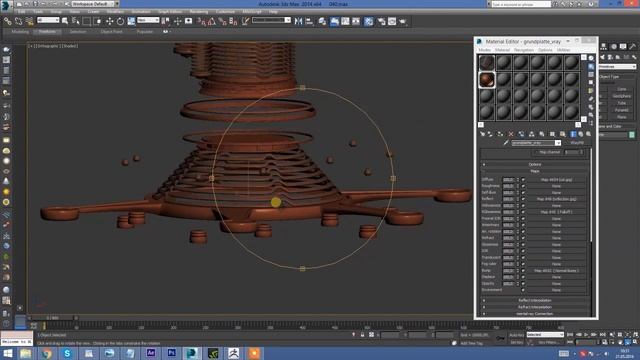
Task: Click the Select and Scale icon
Action: pyautogui.click(x=131, y=21)
